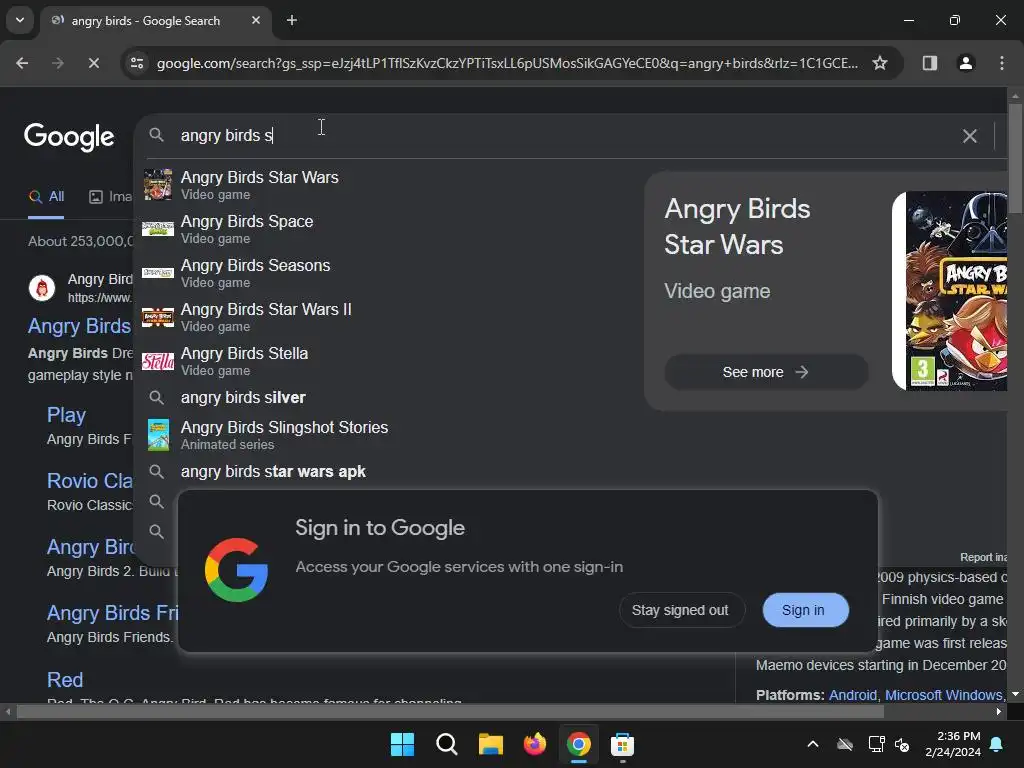Select Angry Birds Slingshot Stories suggestion
Image resolution: width=1024 pixels, height=768 pixels.
(385, 435)
